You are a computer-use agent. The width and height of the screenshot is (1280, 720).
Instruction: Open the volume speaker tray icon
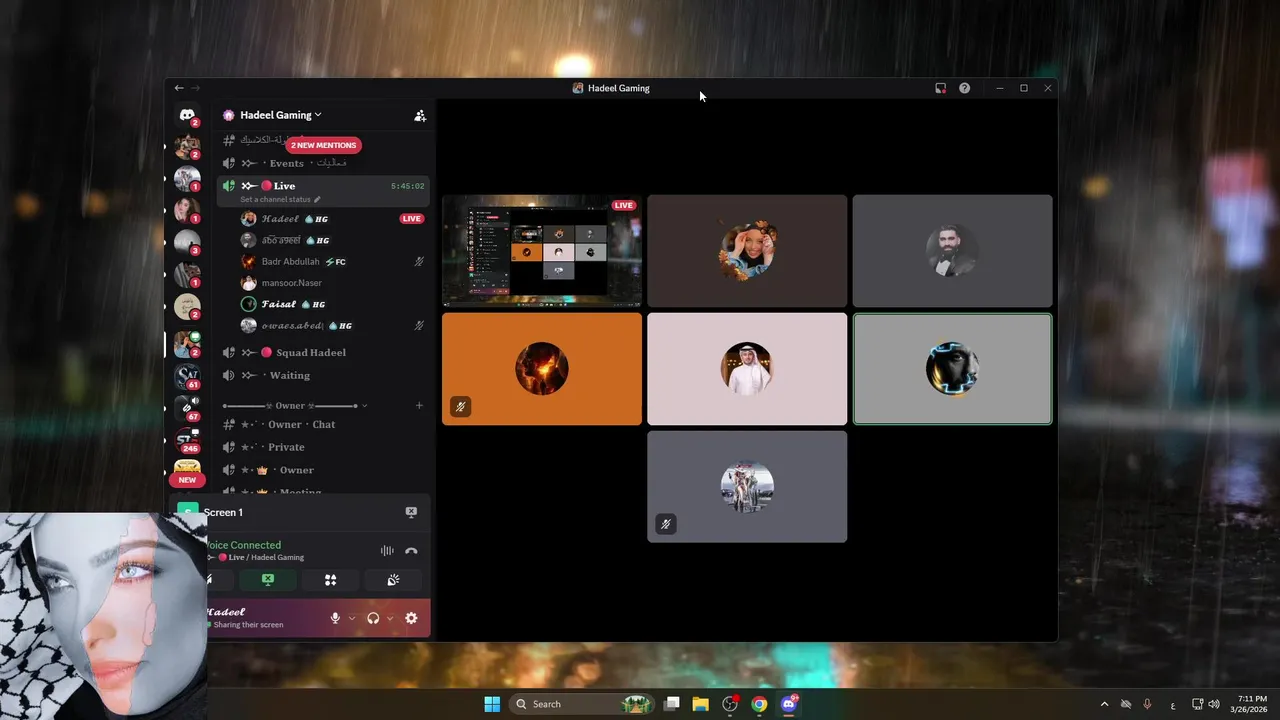[x=1214, y=704]
